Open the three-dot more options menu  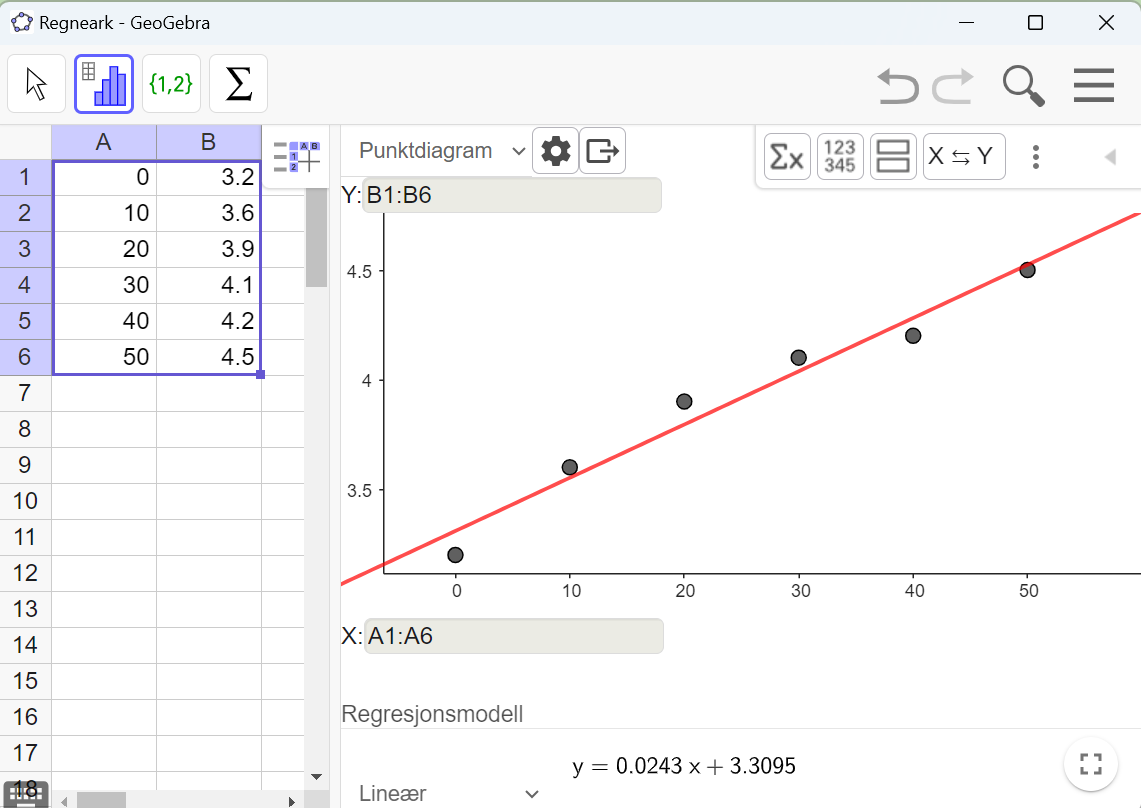pos(1036,157)
